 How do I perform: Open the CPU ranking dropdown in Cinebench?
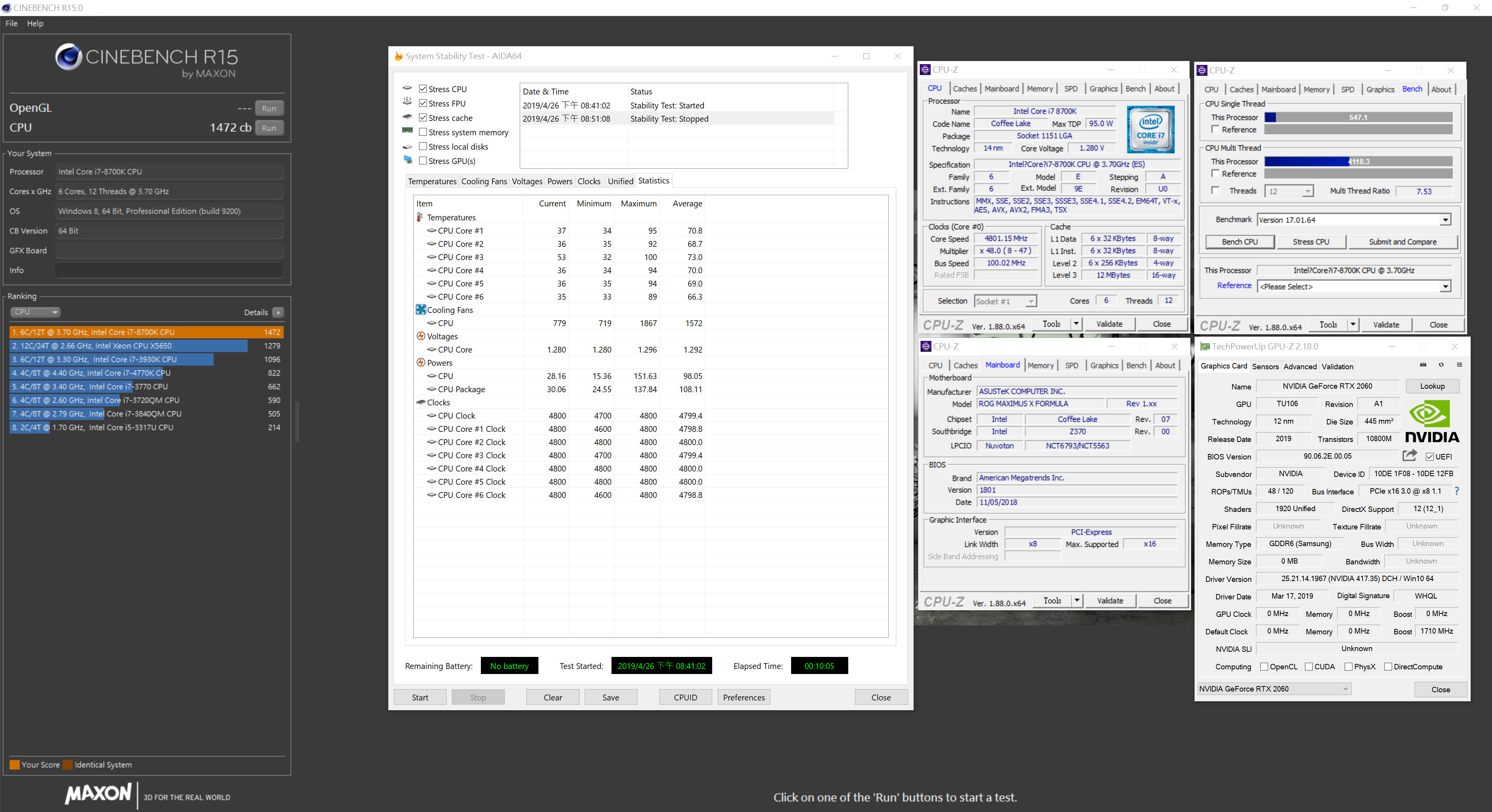(35, 312)
